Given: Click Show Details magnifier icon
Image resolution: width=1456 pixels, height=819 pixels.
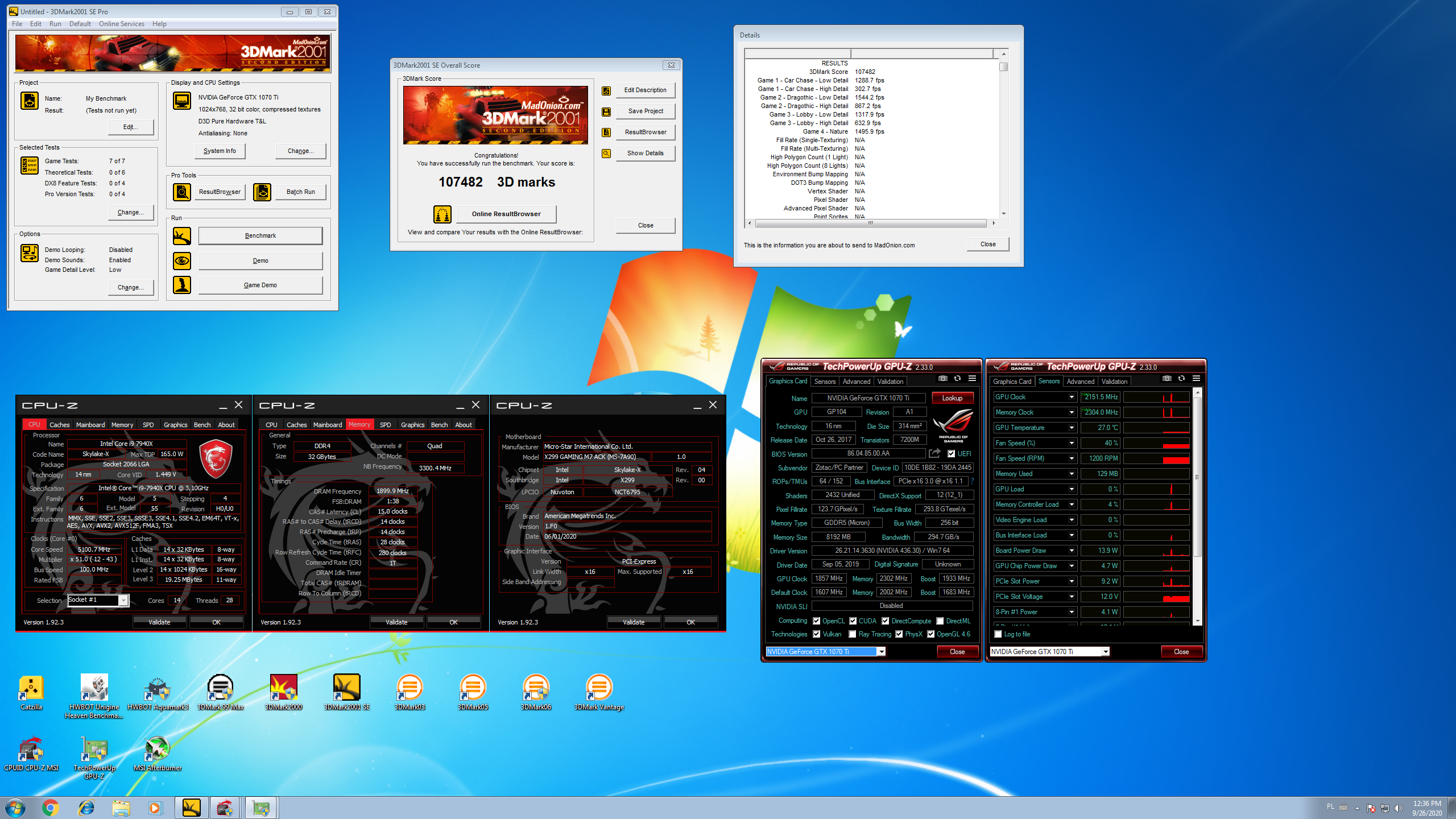Looking at the screenshot, I should pyautogui.click(x=606, y=154).
